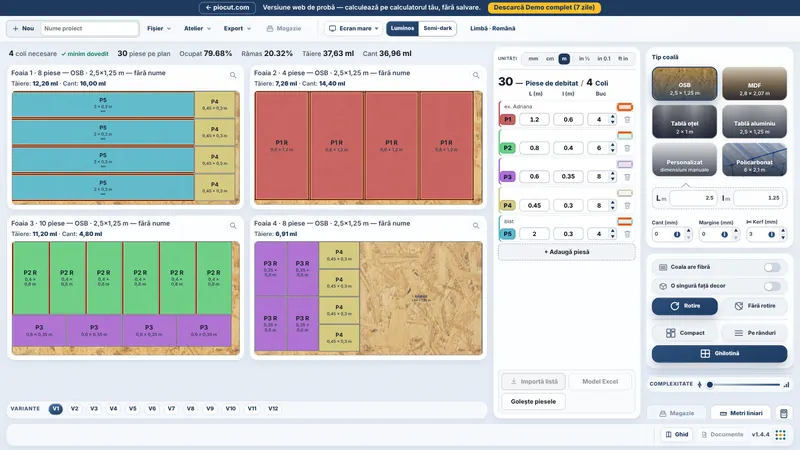
Task: Open the Limbă Română language selector
Action: pyautogui.click(x=492, y=29)
